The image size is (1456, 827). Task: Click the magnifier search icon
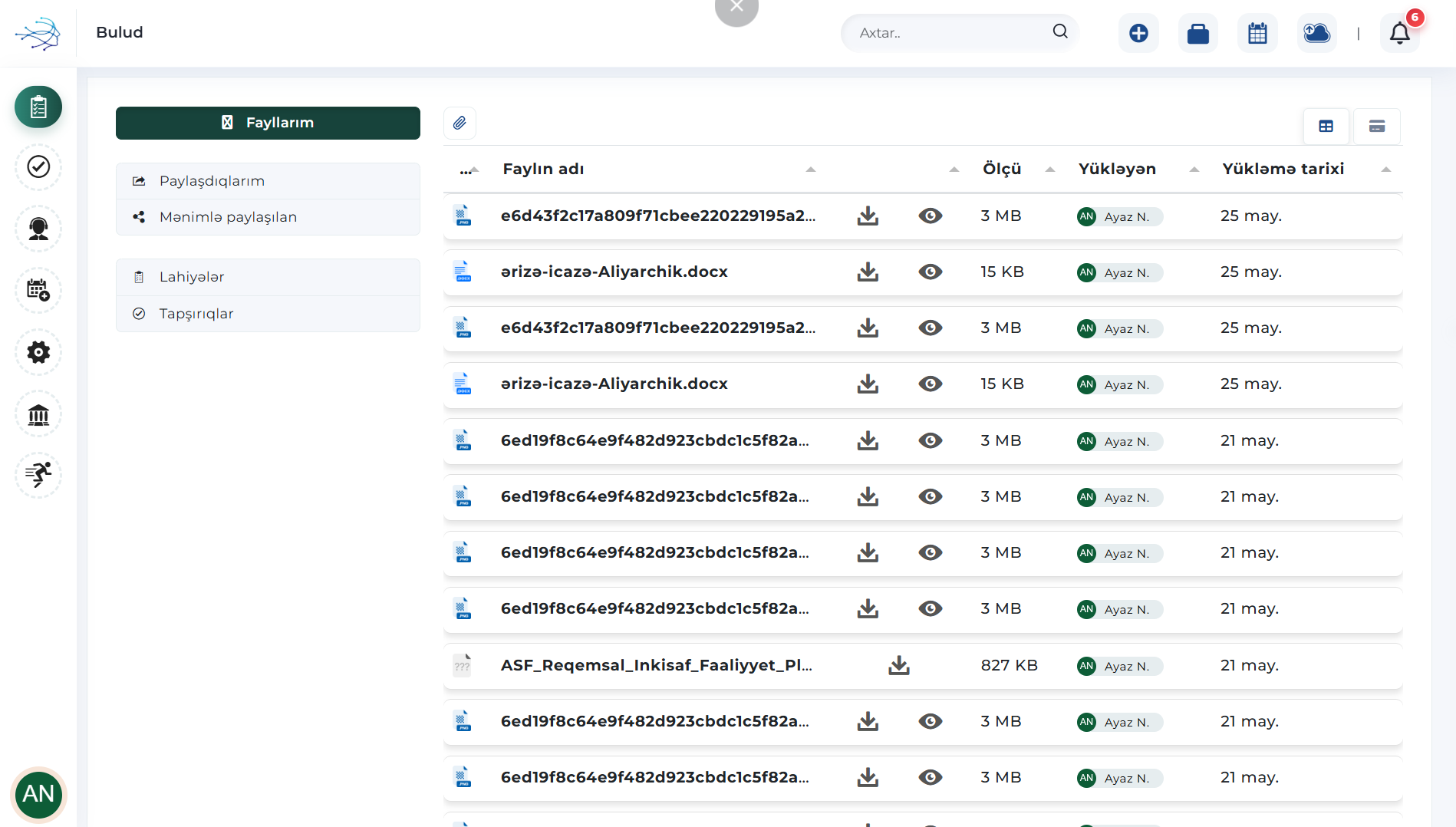(1060, 31)
